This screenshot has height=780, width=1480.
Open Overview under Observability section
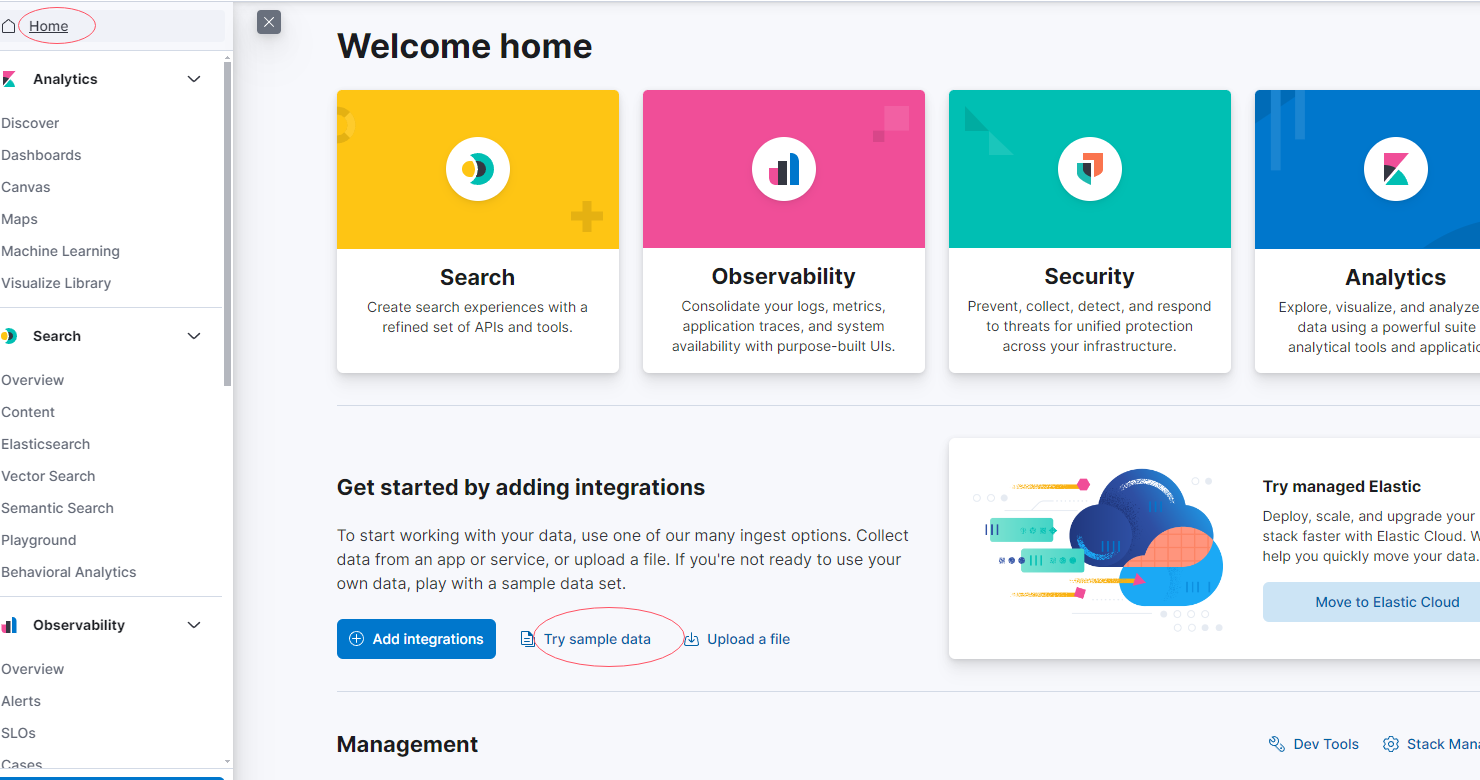(x=32, y=669)
